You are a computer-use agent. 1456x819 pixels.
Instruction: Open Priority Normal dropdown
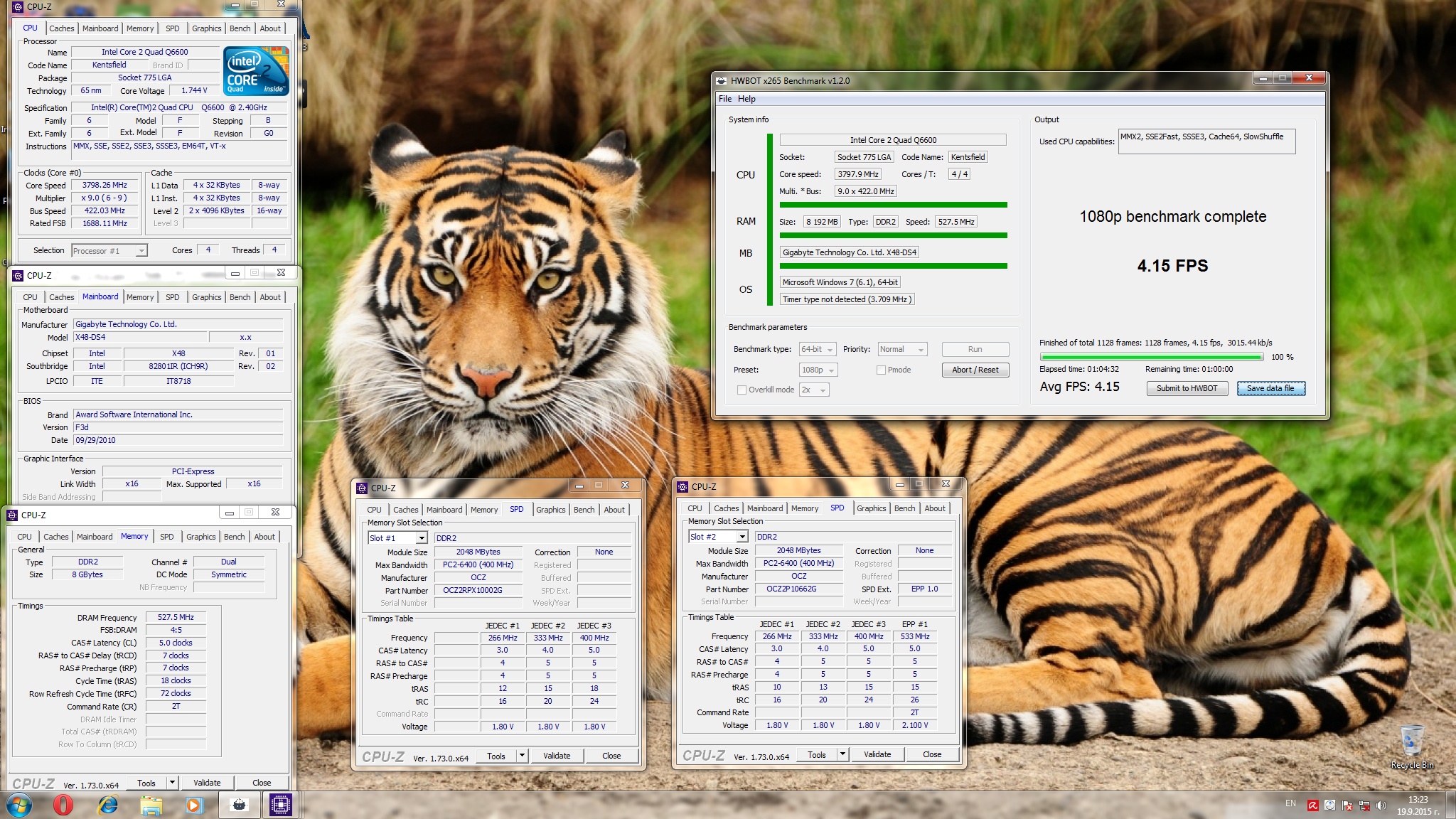(x=902, y=349)
